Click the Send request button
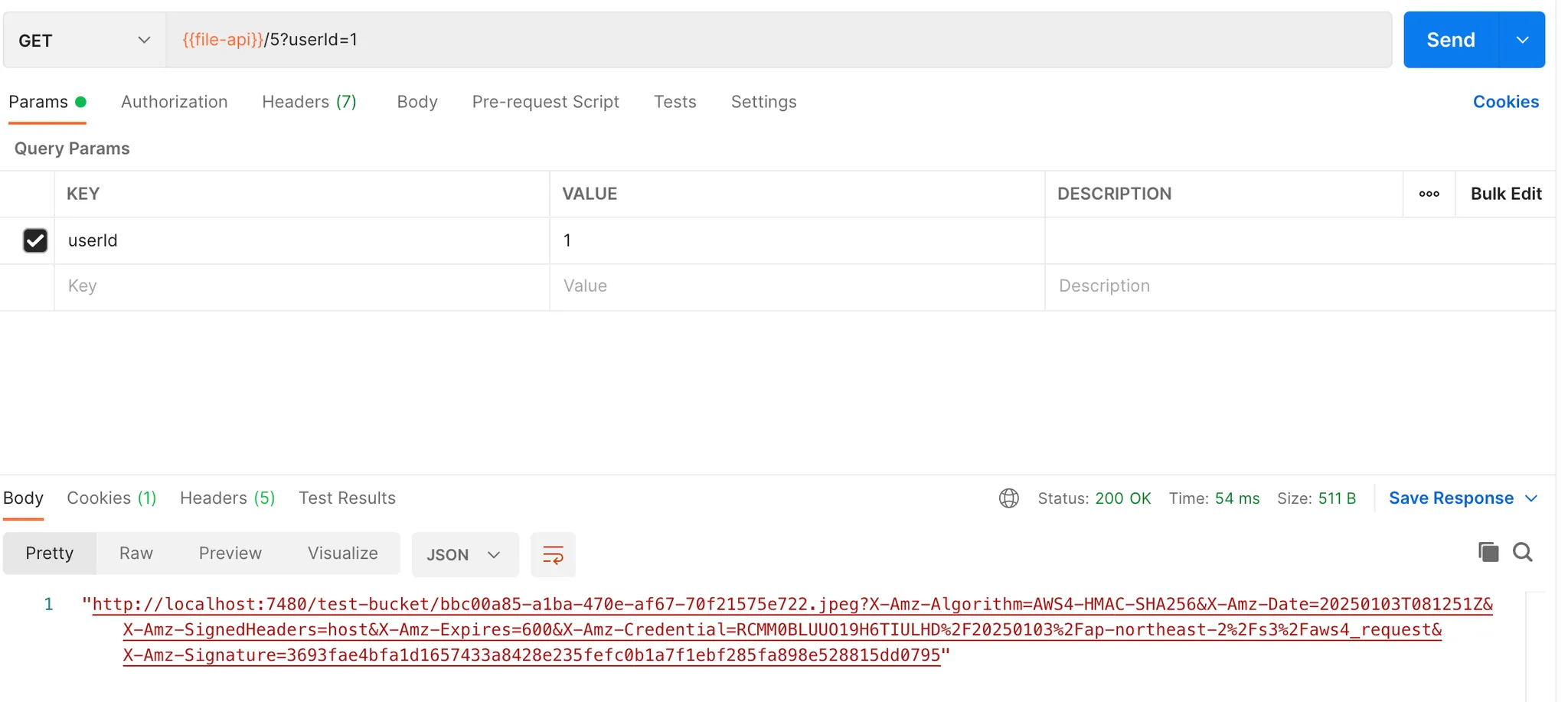This screenshot has width=1568, height=702. [x=1450, y=40]
